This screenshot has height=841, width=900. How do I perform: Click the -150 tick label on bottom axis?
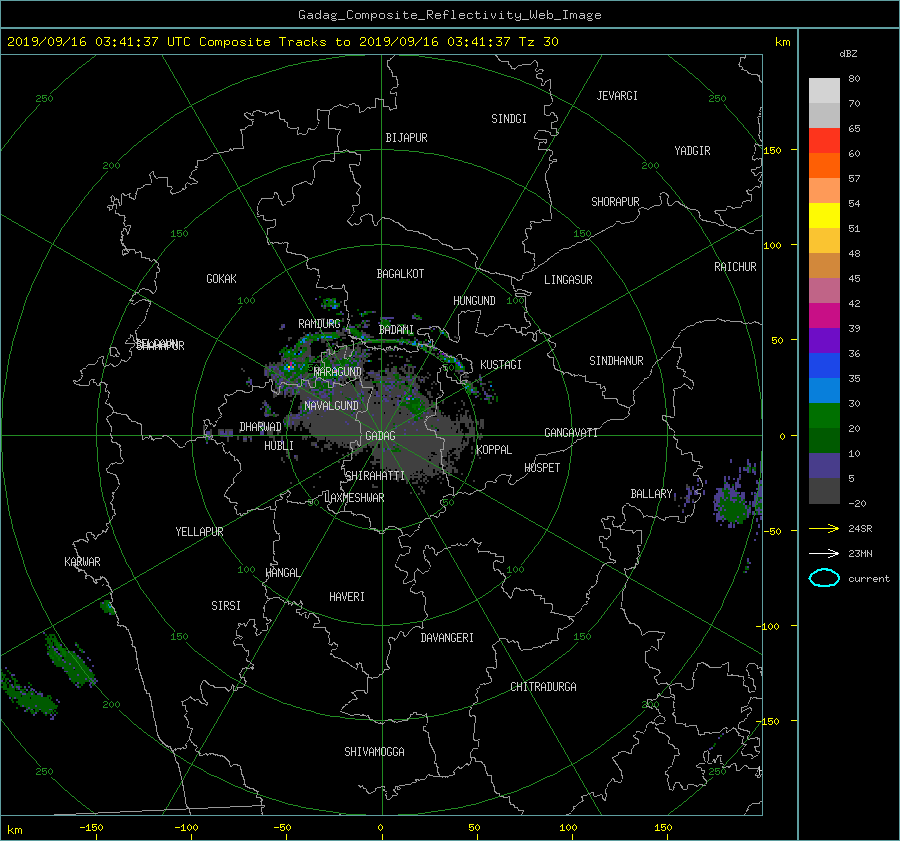[x=91, y=828]
